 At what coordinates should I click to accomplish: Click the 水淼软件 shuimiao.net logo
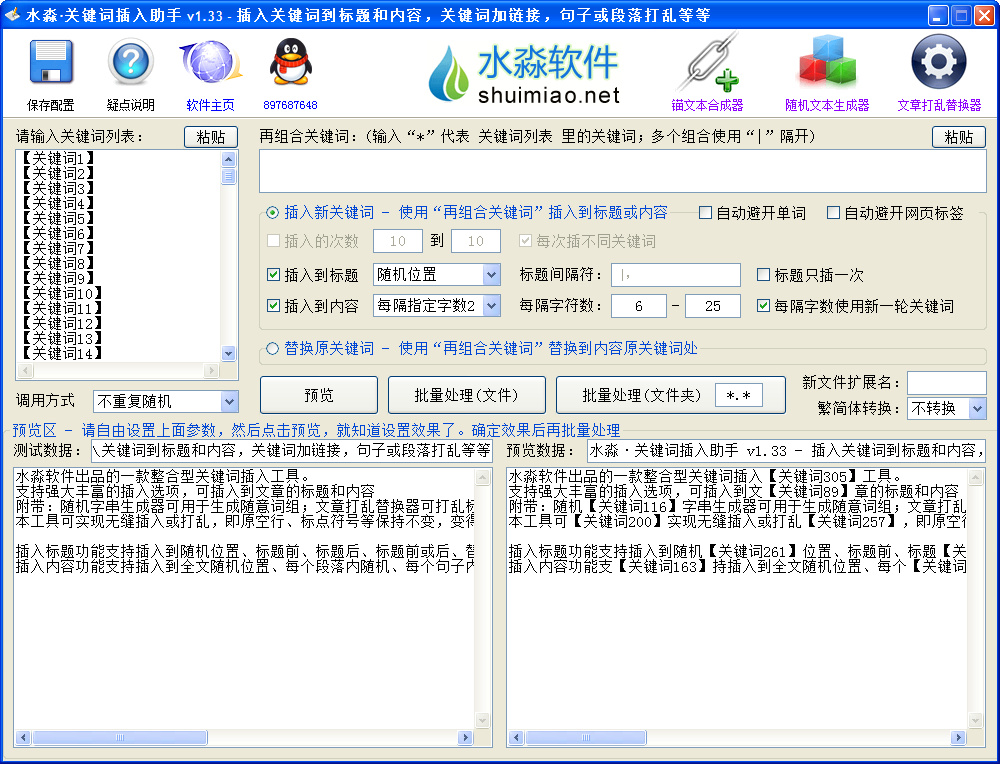[x=524, y=74]
